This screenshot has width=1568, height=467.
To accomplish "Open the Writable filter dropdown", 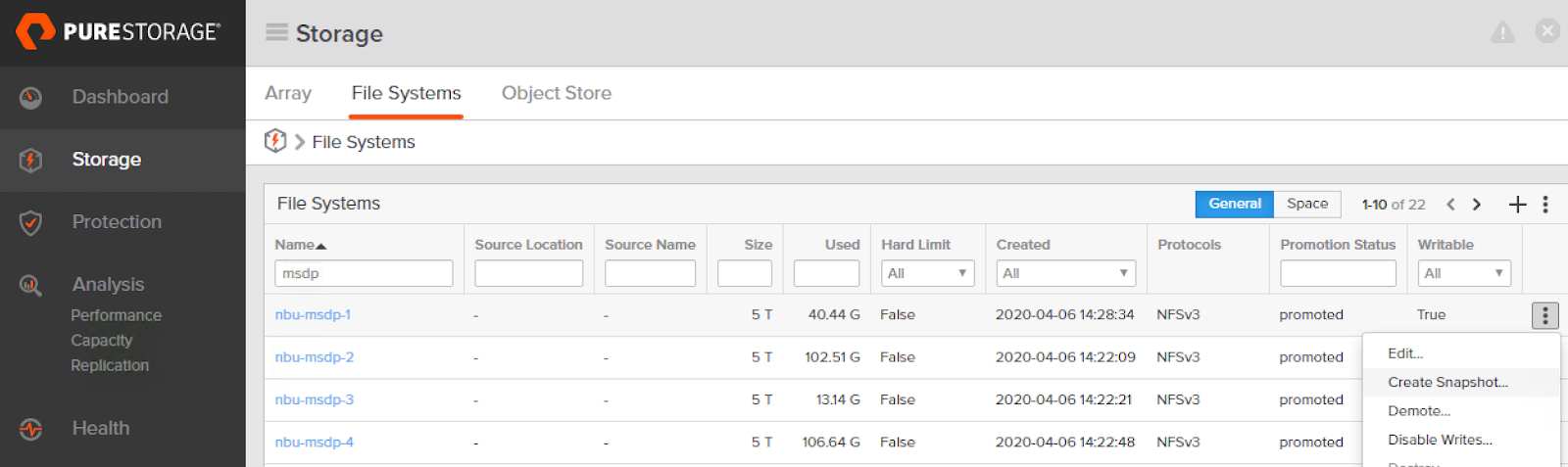I will (1463, 273).
